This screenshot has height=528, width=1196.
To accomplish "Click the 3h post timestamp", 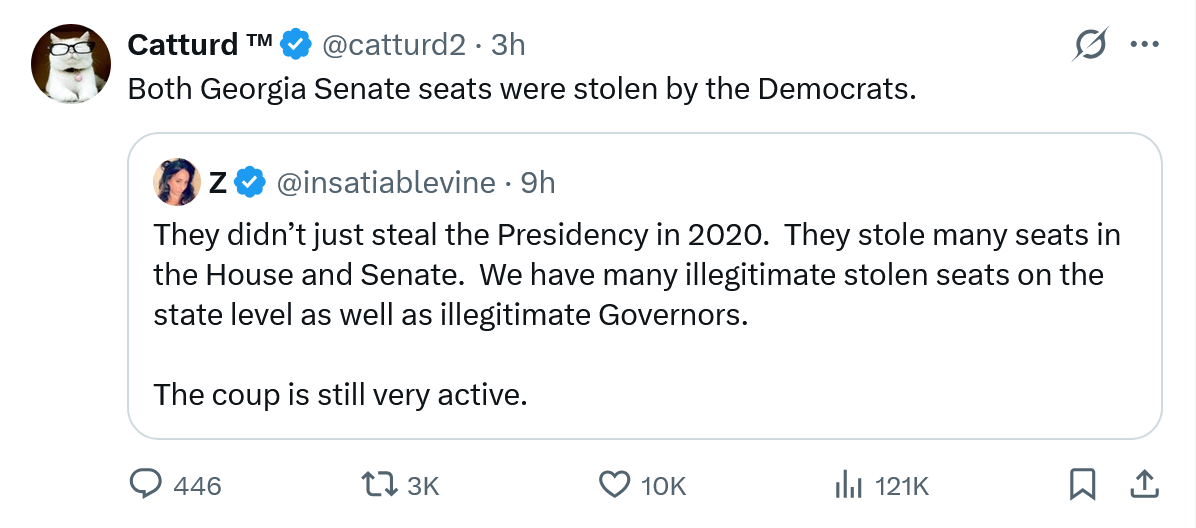I will pyautogui.click(x=508, y=45).
